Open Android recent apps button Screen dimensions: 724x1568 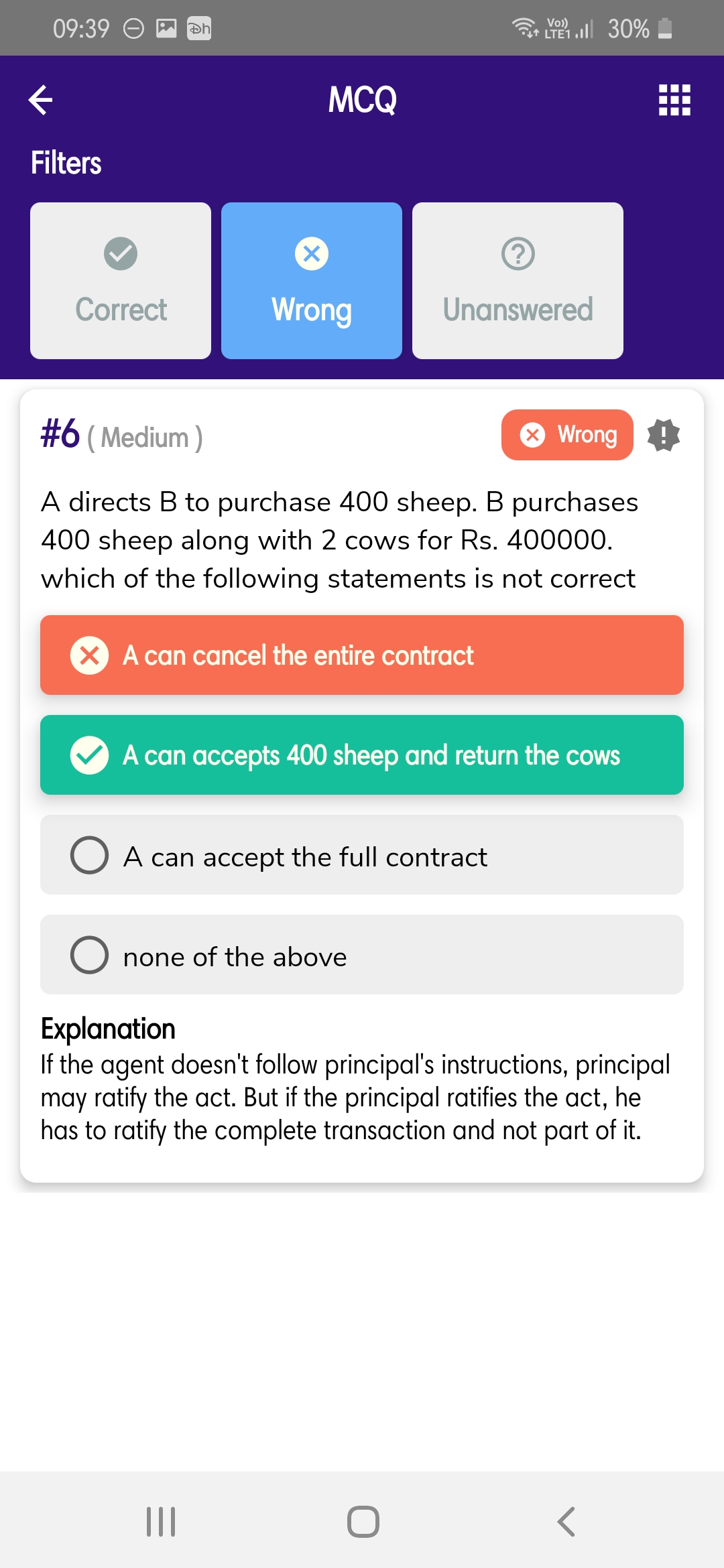161,1521
